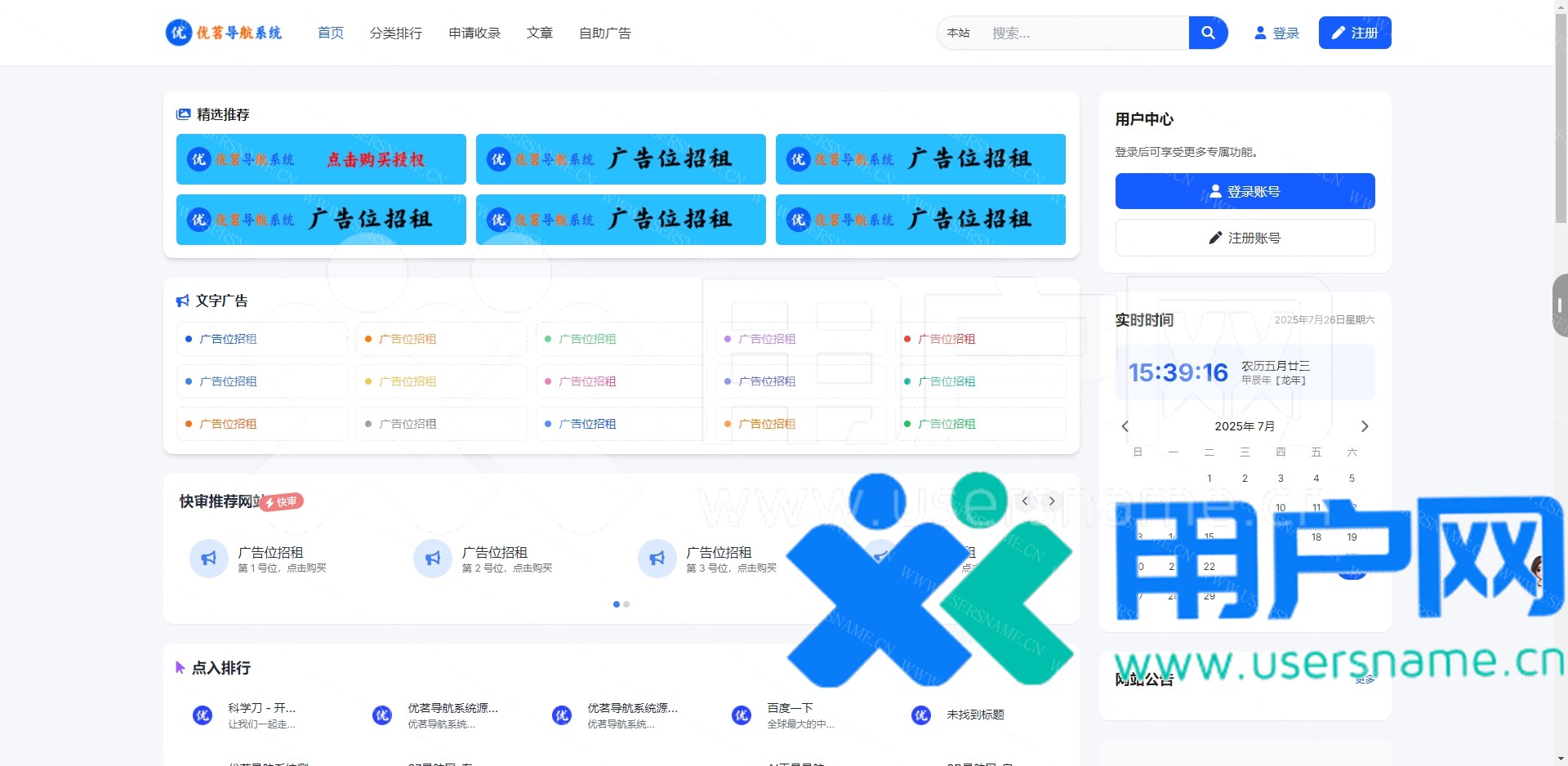The width and height of the screenshot is (1568, 766).
Task: Open the 本站 search scope dropdown
Action: [958, 33]
